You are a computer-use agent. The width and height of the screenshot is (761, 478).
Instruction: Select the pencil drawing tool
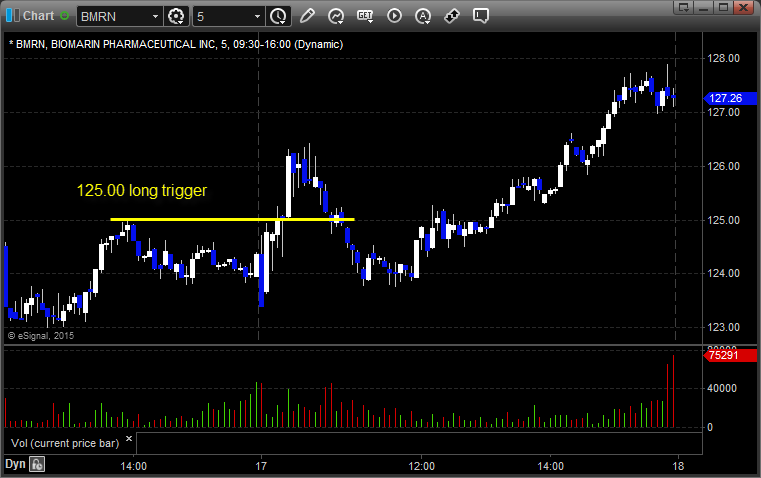307,16
